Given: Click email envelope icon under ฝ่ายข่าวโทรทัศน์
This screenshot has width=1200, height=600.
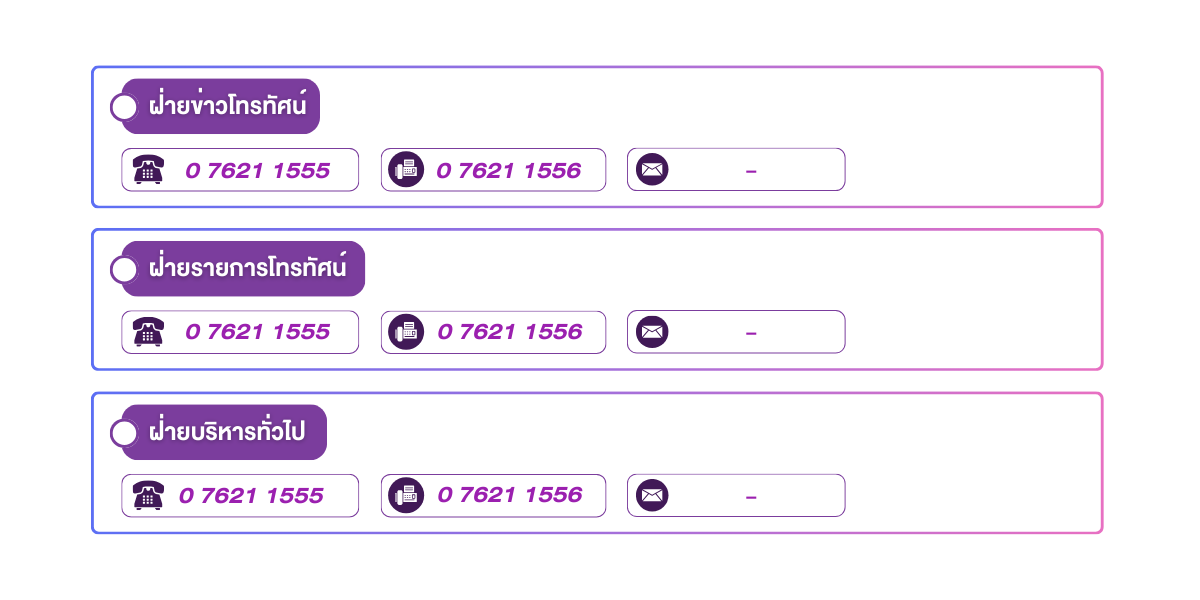Looking at the screenshot, I should pos(652,170).
